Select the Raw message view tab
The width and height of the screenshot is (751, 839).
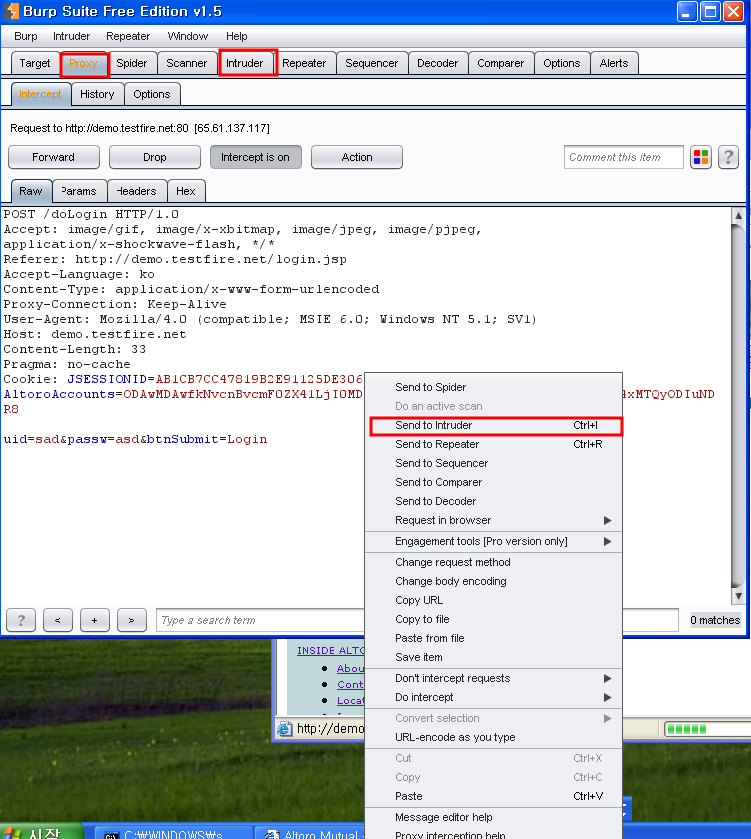30,191
